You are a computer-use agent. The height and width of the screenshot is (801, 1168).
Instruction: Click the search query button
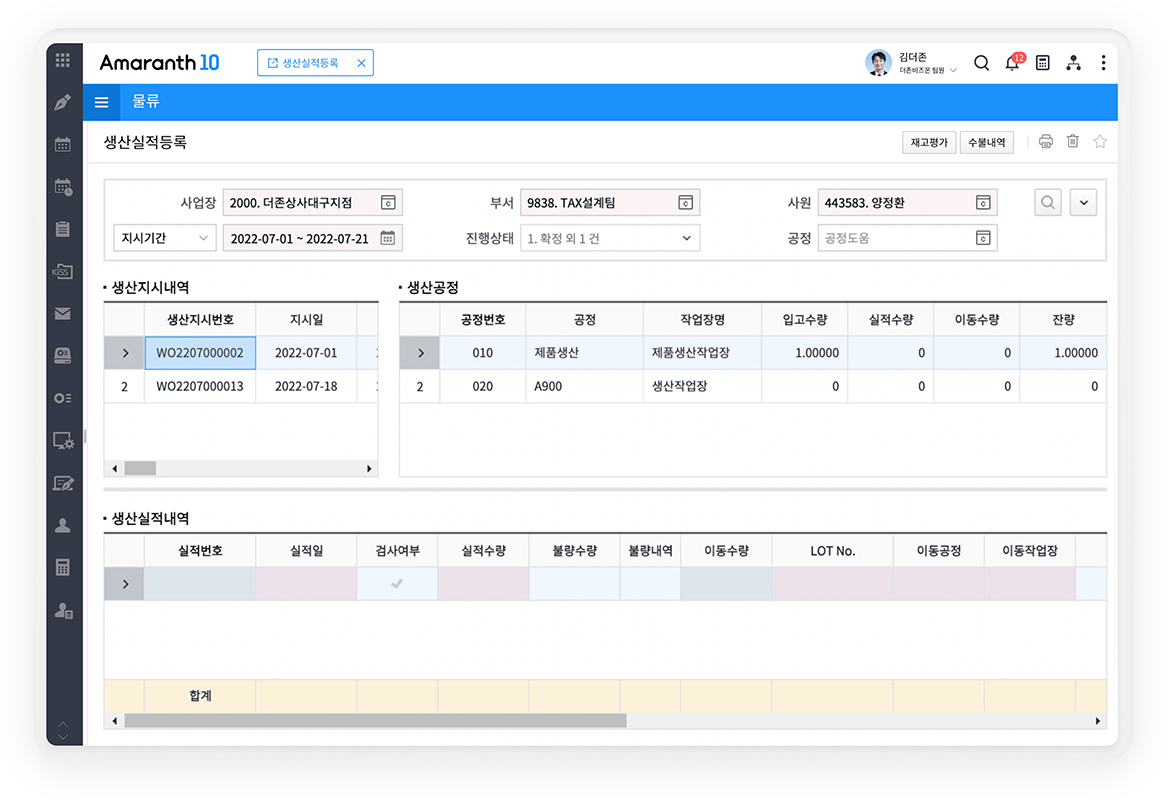[x=1048, y=203]
